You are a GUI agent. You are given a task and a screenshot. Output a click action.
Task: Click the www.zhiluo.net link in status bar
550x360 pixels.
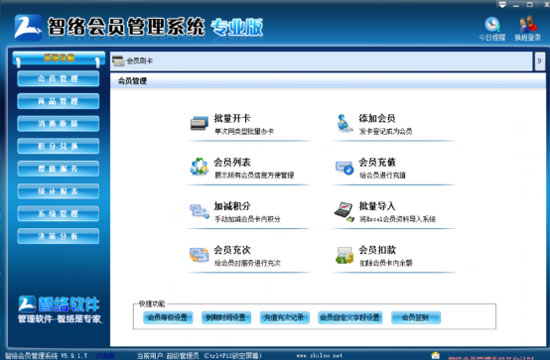(320, 356)
